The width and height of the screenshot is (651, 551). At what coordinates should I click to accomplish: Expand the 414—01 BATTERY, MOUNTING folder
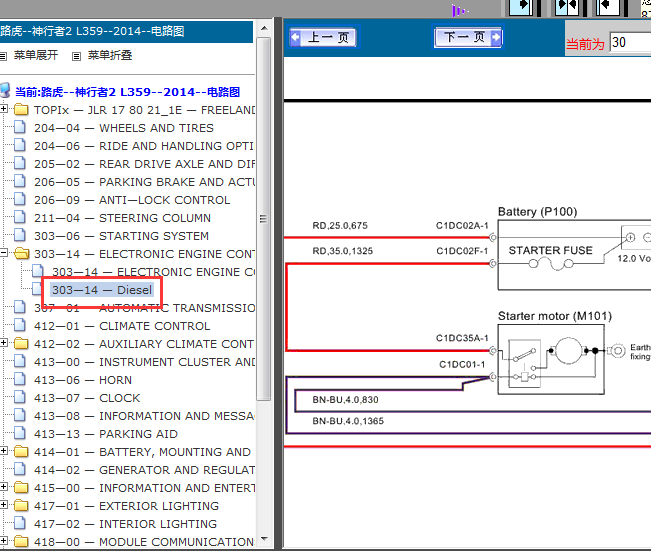[x=4, y=451]
